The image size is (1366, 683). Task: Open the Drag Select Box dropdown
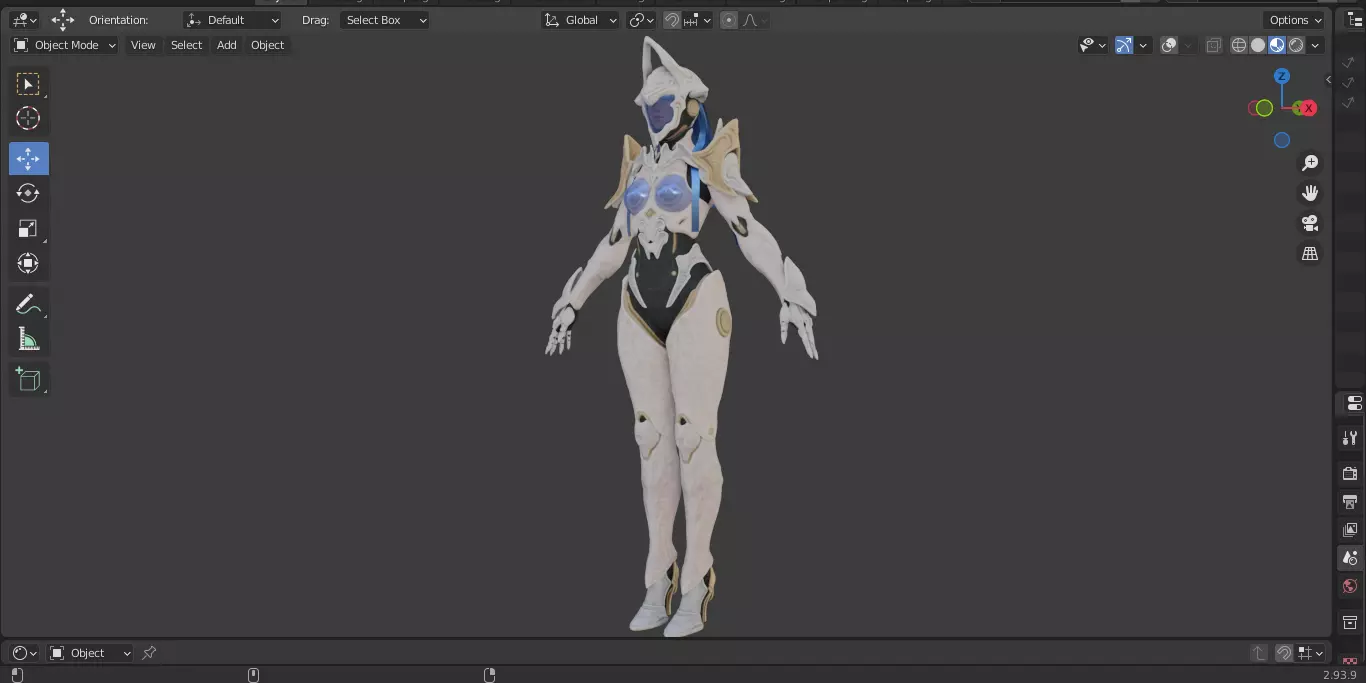click(385, 20)
